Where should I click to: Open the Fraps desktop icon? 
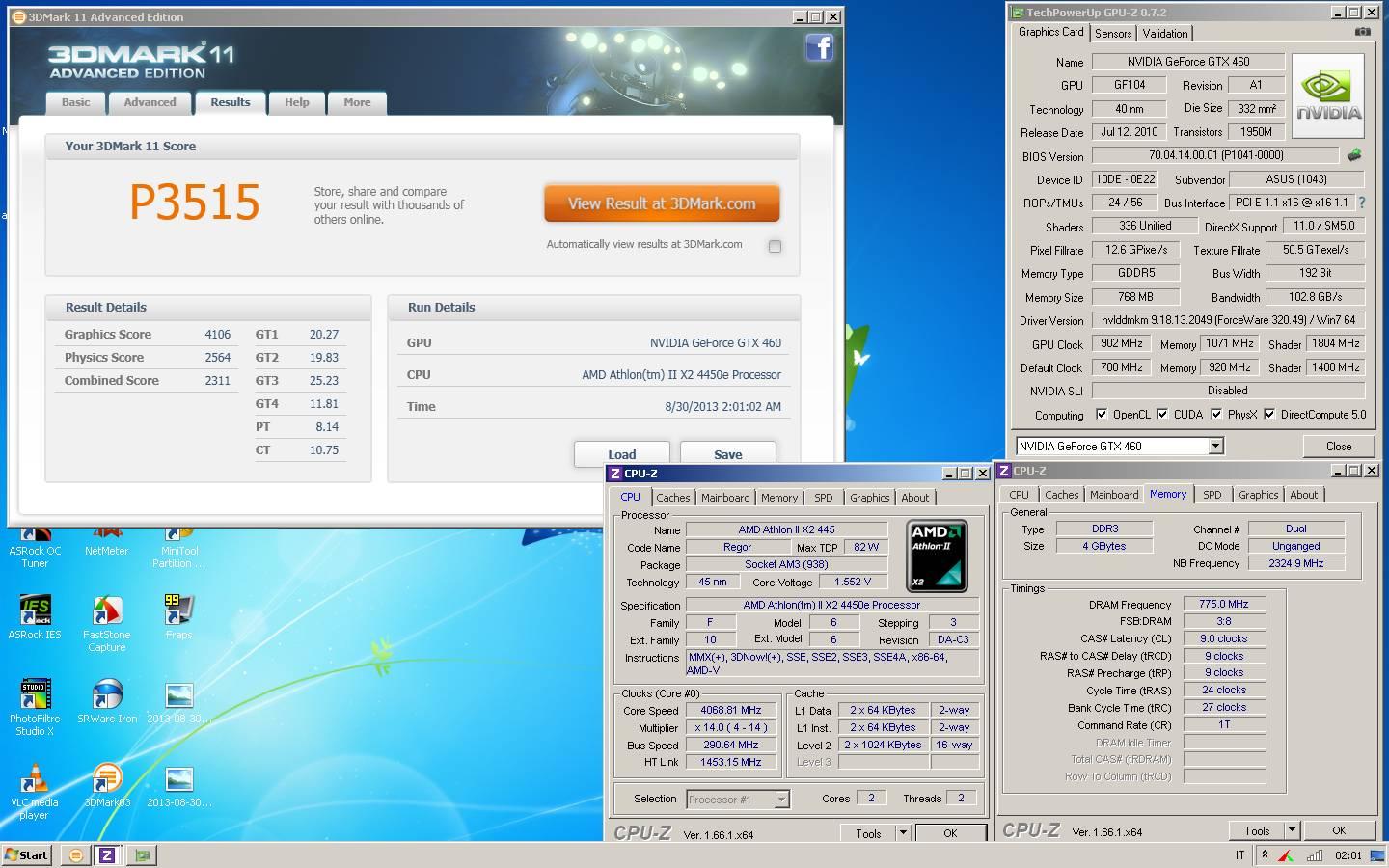pos(178,617)
